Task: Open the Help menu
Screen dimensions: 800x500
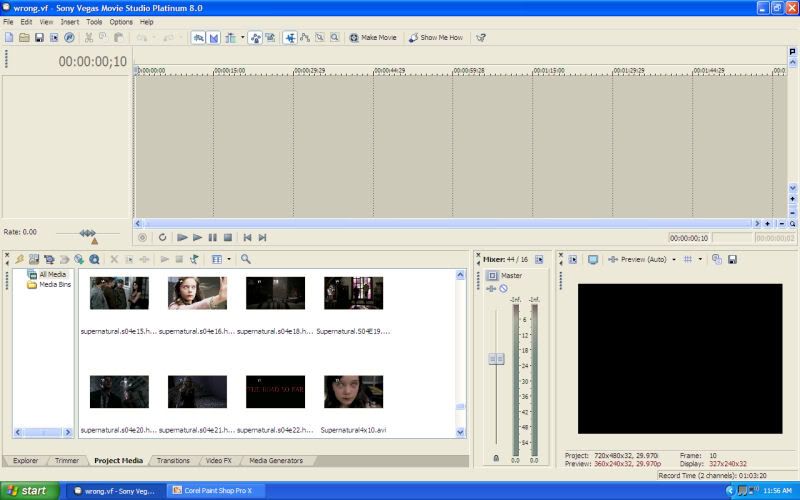Action: (146, 22)
